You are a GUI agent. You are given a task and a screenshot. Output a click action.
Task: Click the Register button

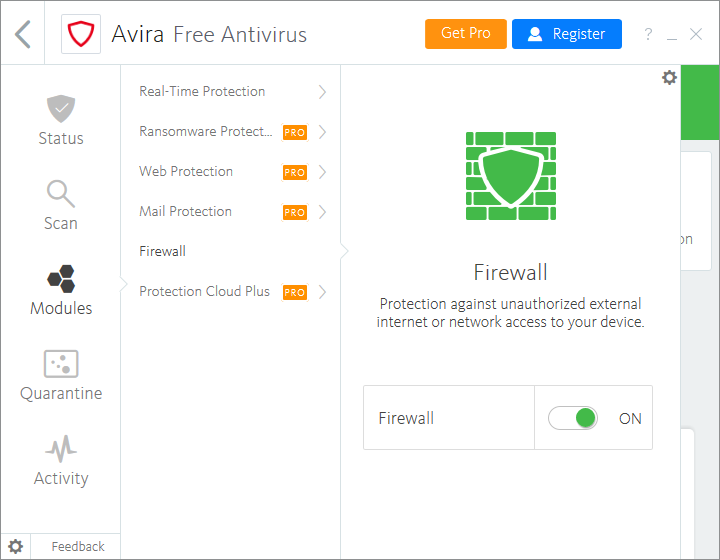point(566,34)
